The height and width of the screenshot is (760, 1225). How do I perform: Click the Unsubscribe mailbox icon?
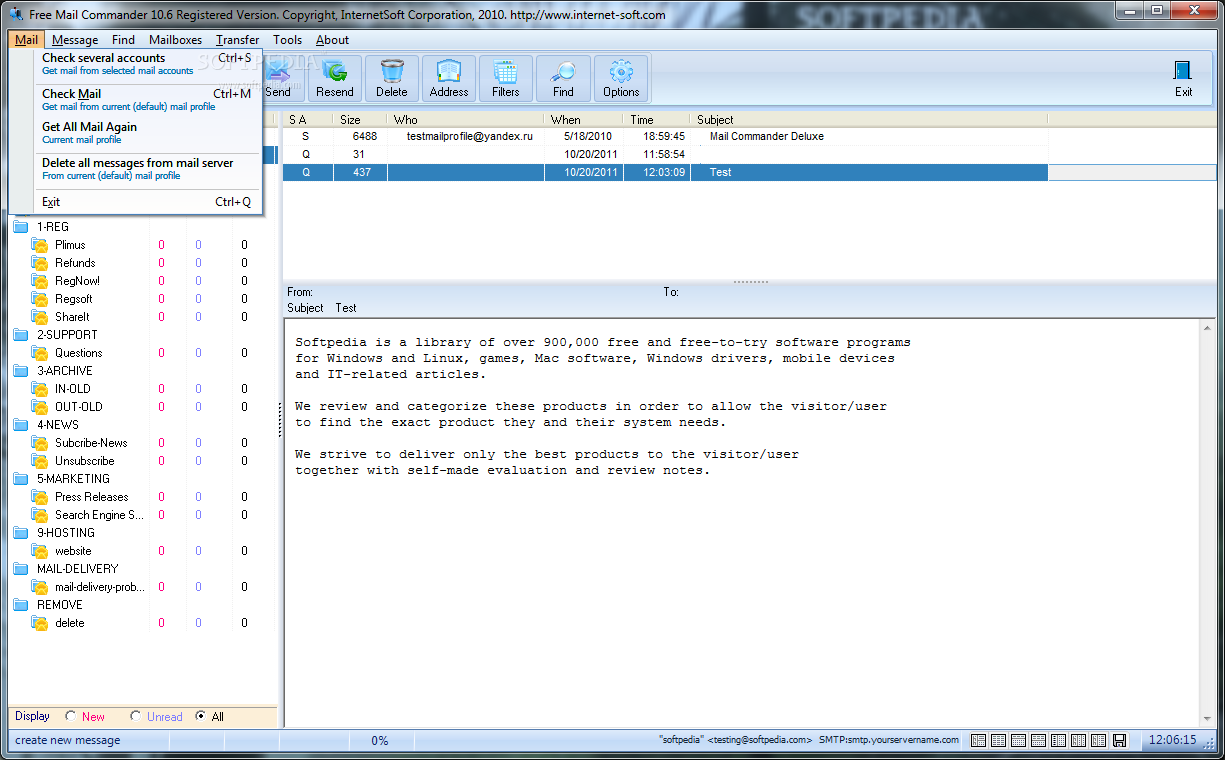(x=40, y=461)
